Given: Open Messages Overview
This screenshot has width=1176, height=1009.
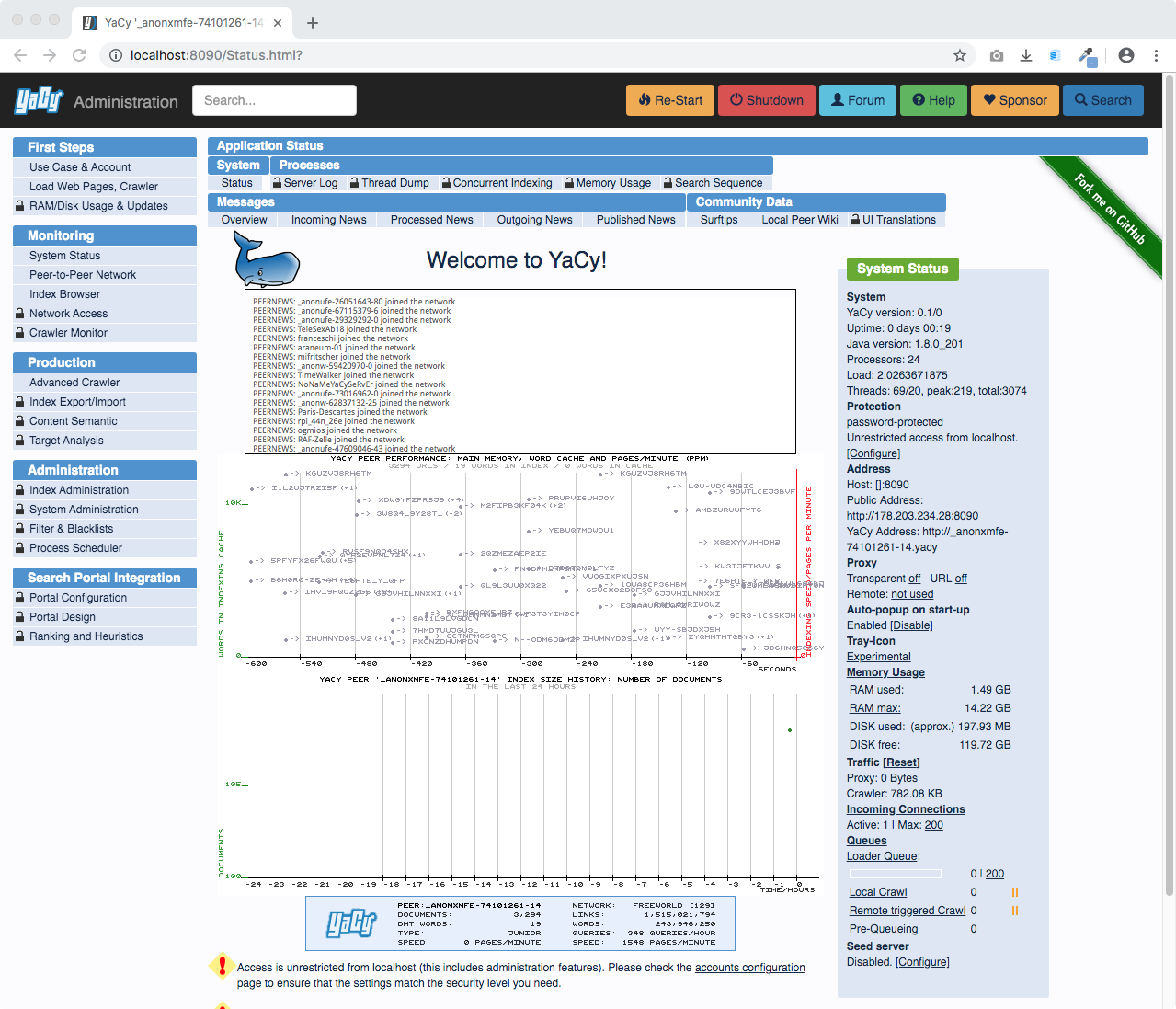Looking at the screenshot, I should 244,220.
